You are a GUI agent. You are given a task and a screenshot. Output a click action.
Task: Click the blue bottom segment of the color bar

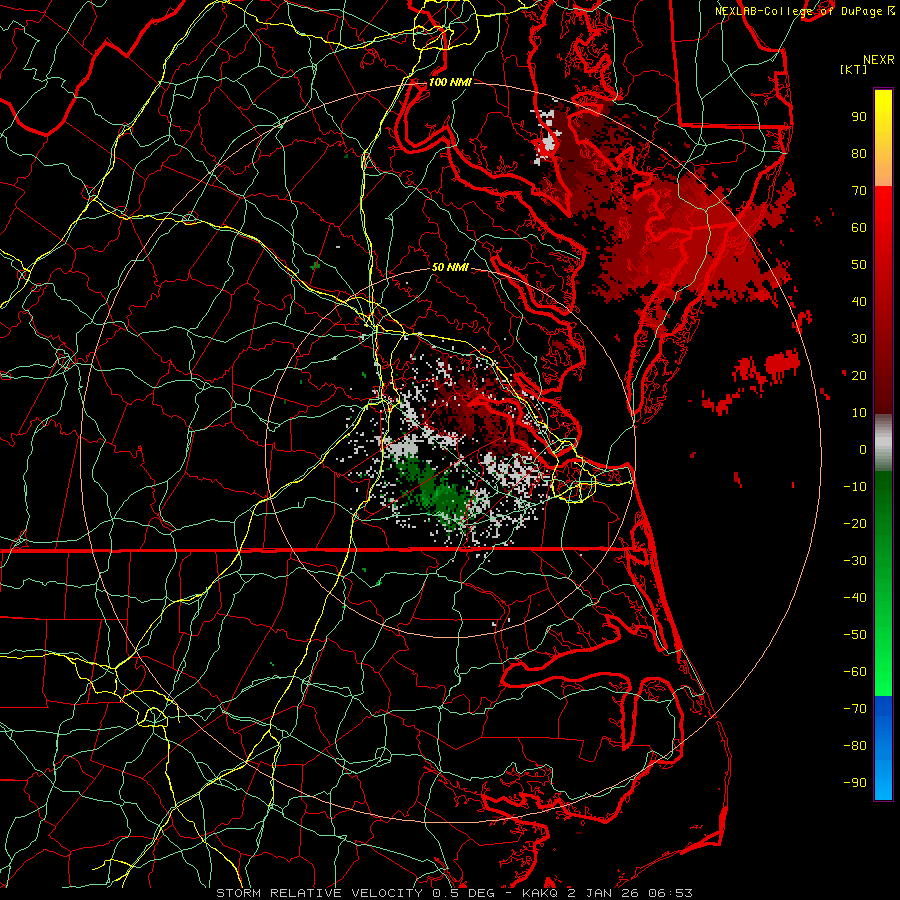coord(883,747)
